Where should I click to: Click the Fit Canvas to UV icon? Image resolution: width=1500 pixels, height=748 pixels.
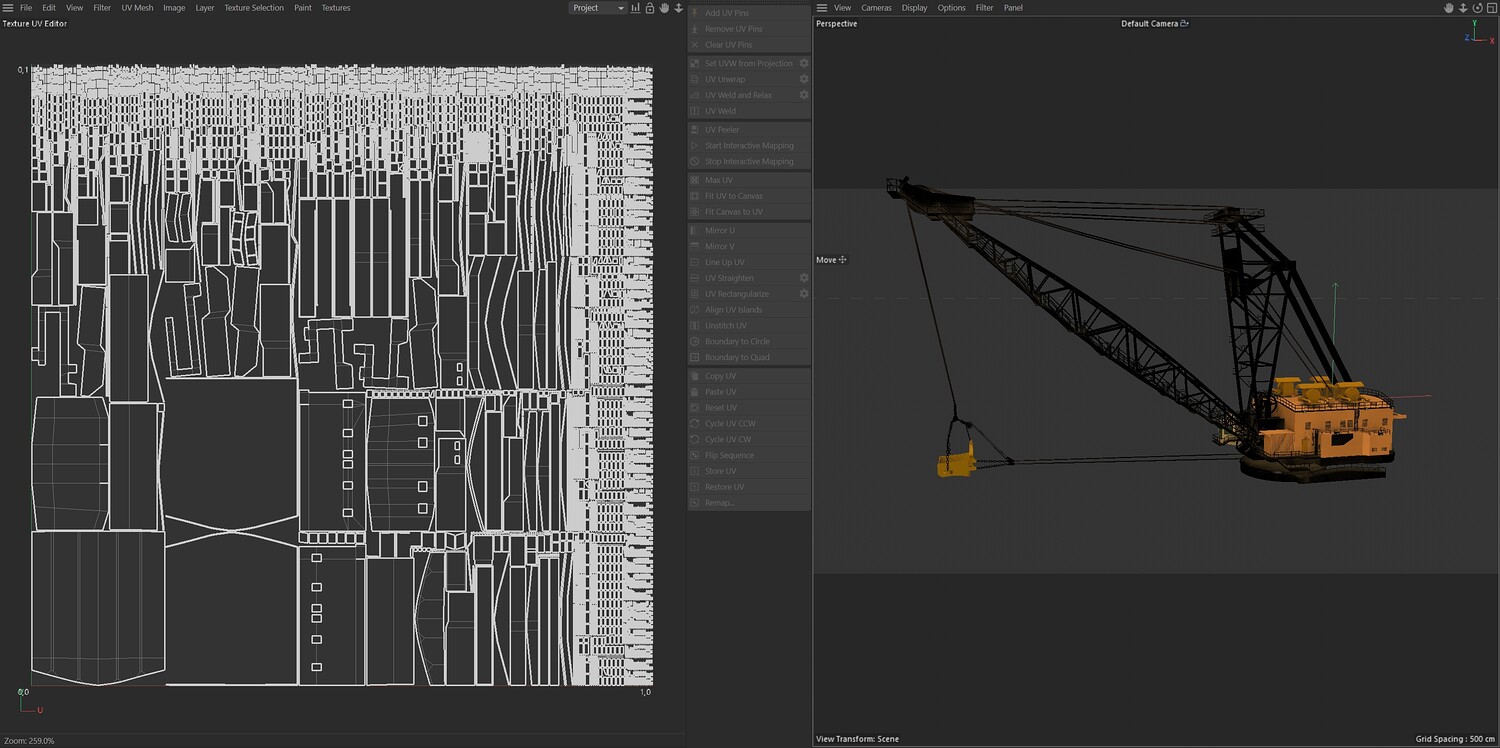(695, 212)
